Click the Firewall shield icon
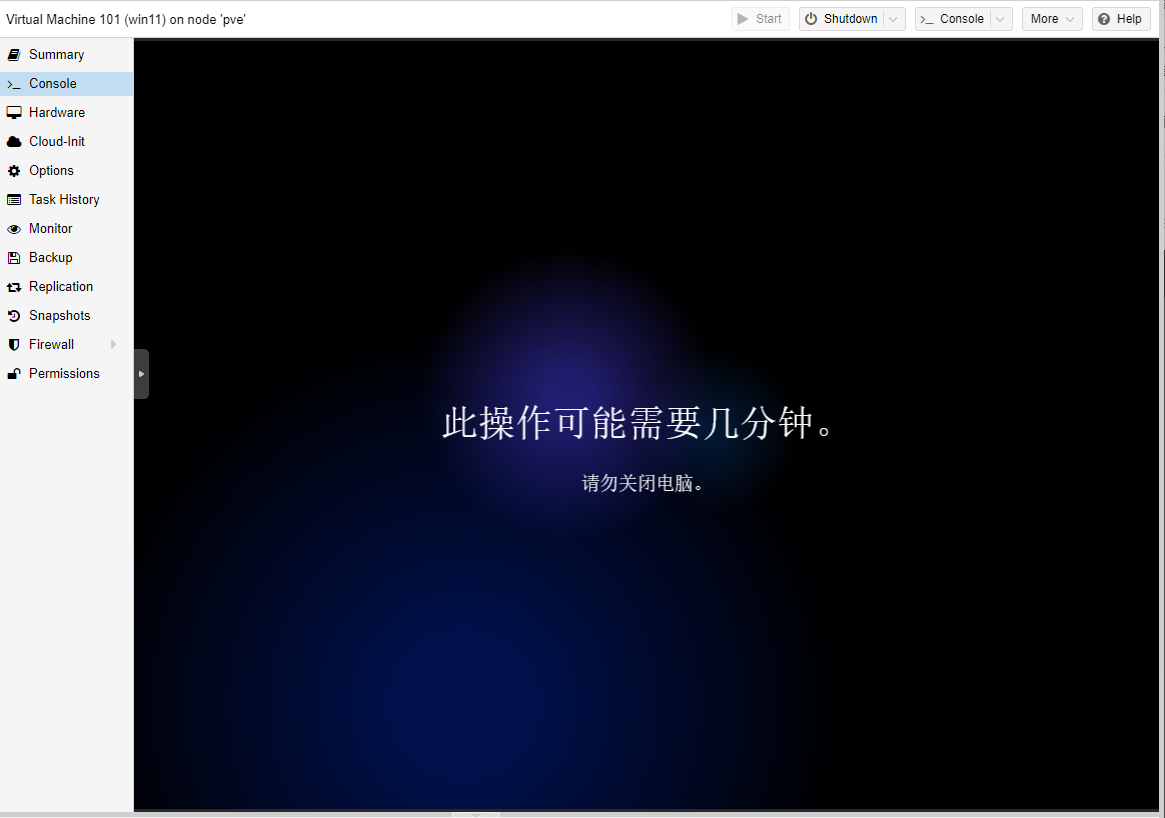 coord(14,345)
